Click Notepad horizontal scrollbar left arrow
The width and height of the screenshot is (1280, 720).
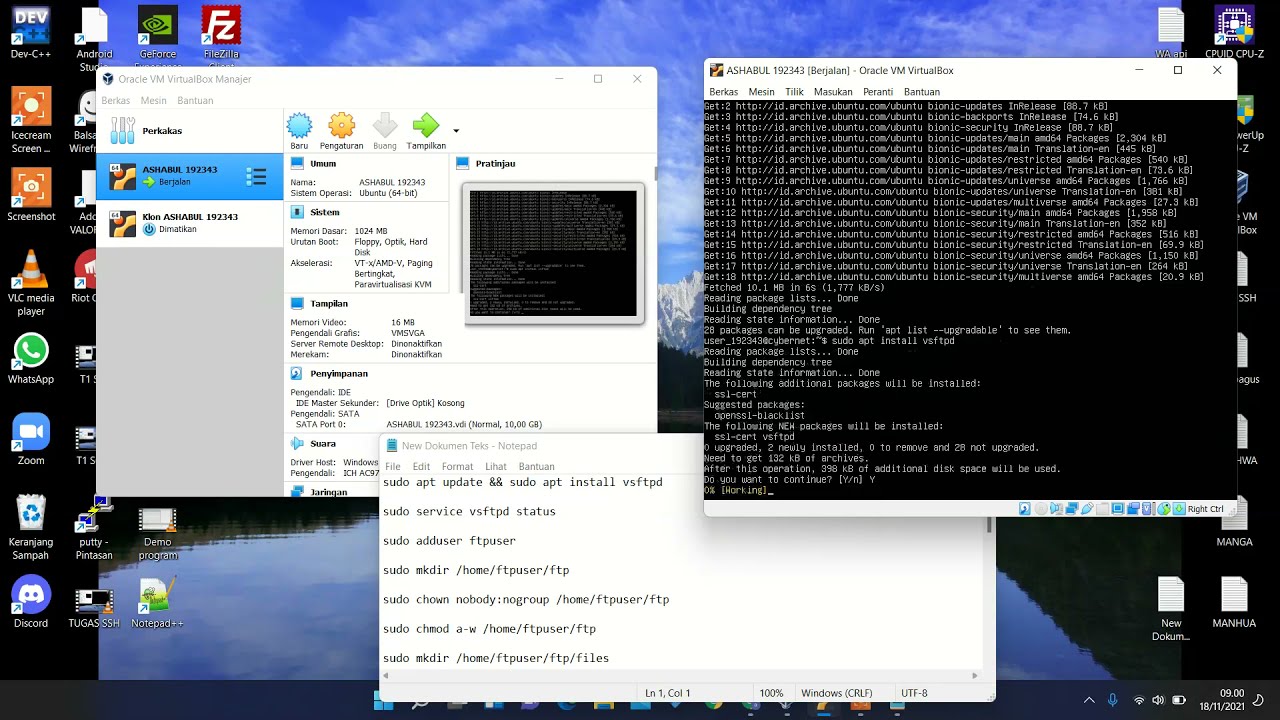coord(387,676)
